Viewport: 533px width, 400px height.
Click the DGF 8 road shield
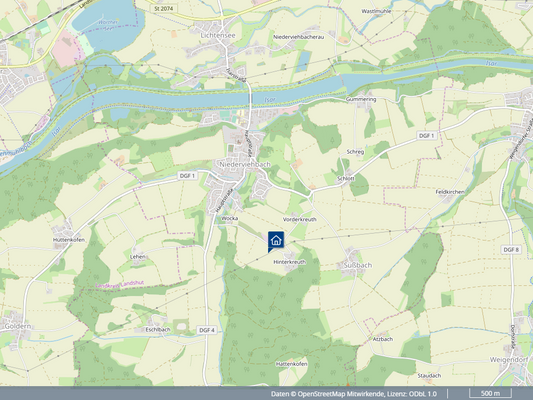(x=511, y=250)
